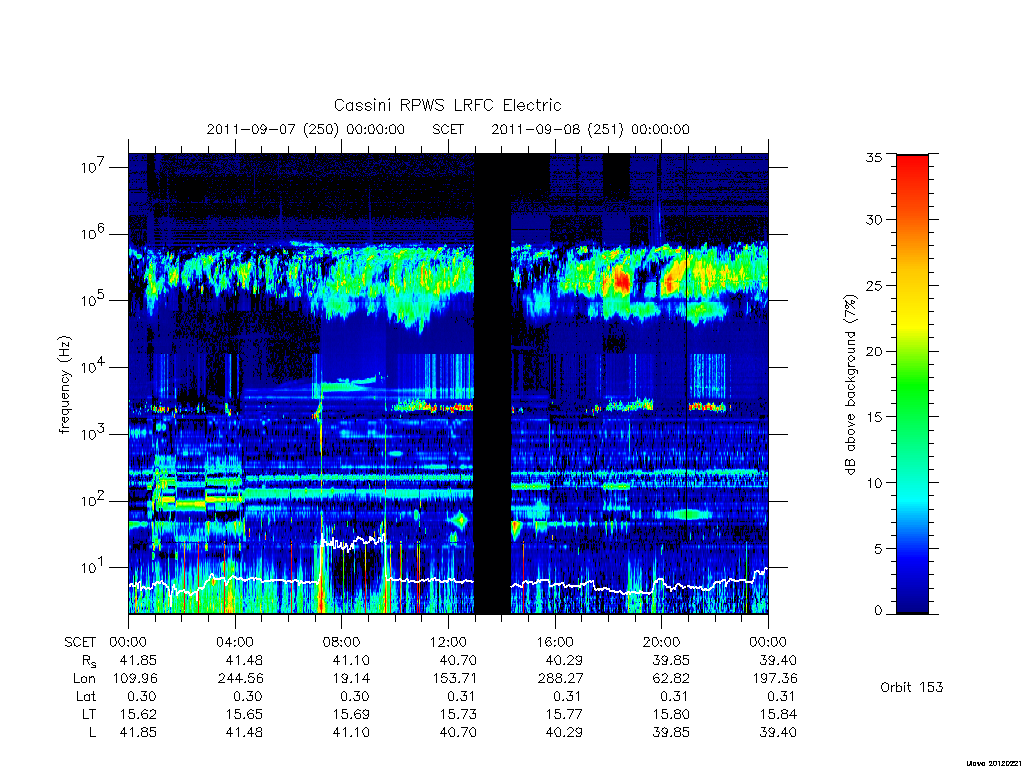The height and width of the screenshot is (768, 1024).
Task: Click the "35" color bar tick label
Action: pyautogui.click(x=874, y=157)
